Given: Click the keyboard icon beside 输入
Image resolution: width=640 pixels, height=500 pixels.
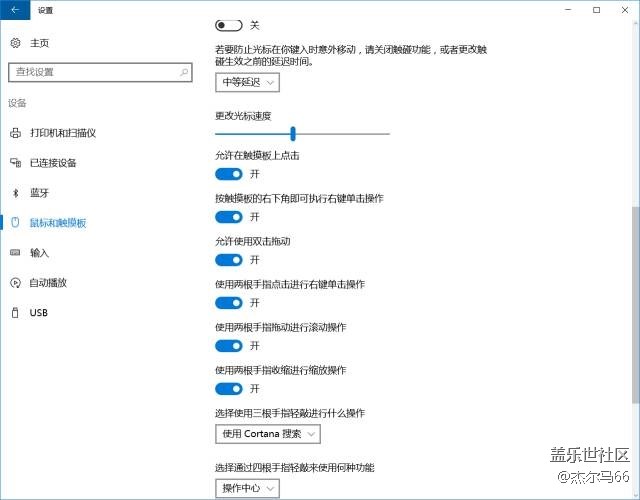Looking at the screenshot, I should click(15, 253).
